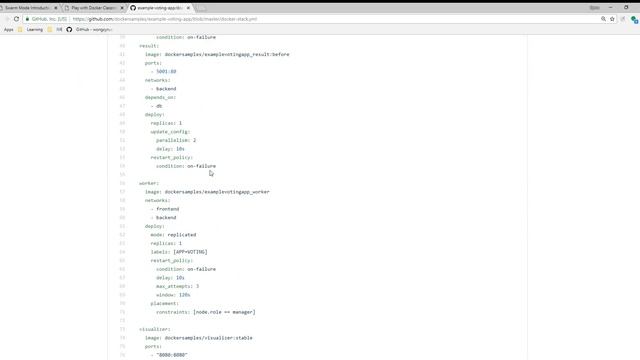
Task: Click the 'labels: [APP=VOTING]' line
Action: tap(179, 252)
